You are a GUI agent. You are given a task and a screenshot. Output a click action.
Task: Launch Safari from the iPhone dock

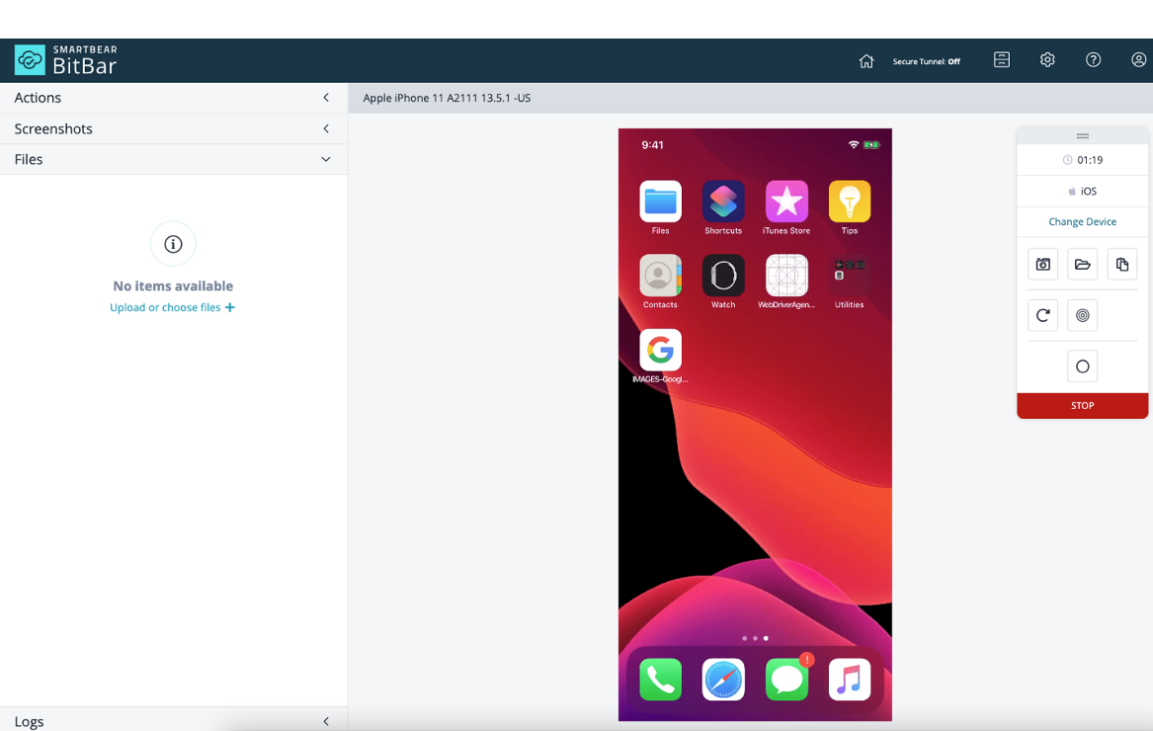coord(723,679)
